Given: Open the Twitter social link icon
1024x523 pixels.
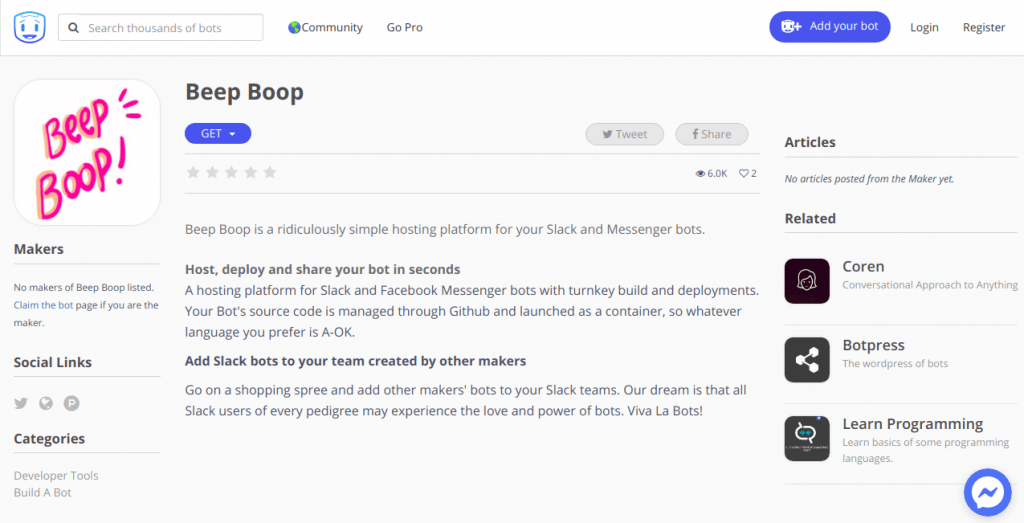Looking at the screenshot, I should click(21, 404).
